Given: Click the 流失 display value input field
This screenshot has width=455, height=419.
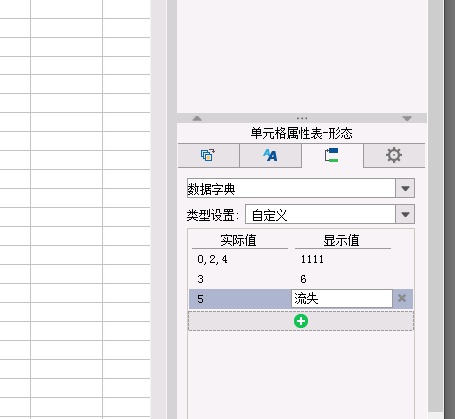Looking at the screenshot, I should [342, 298].
